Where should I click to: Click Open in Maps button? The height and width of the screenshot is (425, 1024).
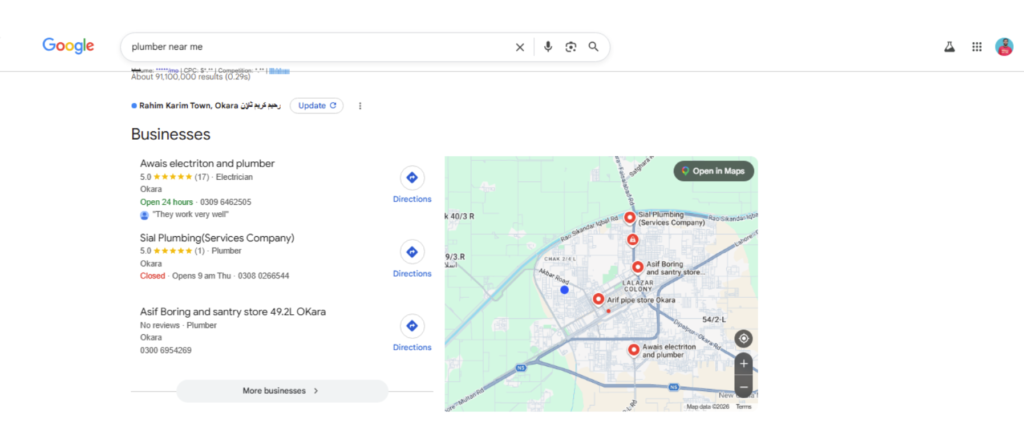click(714, 171)
